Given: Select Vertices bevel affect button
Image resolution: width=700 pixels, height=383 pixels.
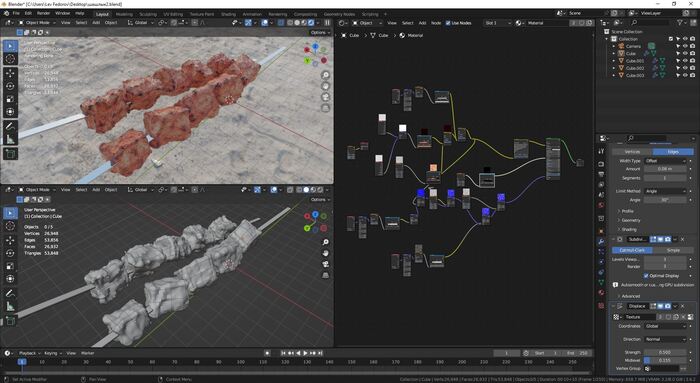Looking at the screenshot, I should coord(632,152).
